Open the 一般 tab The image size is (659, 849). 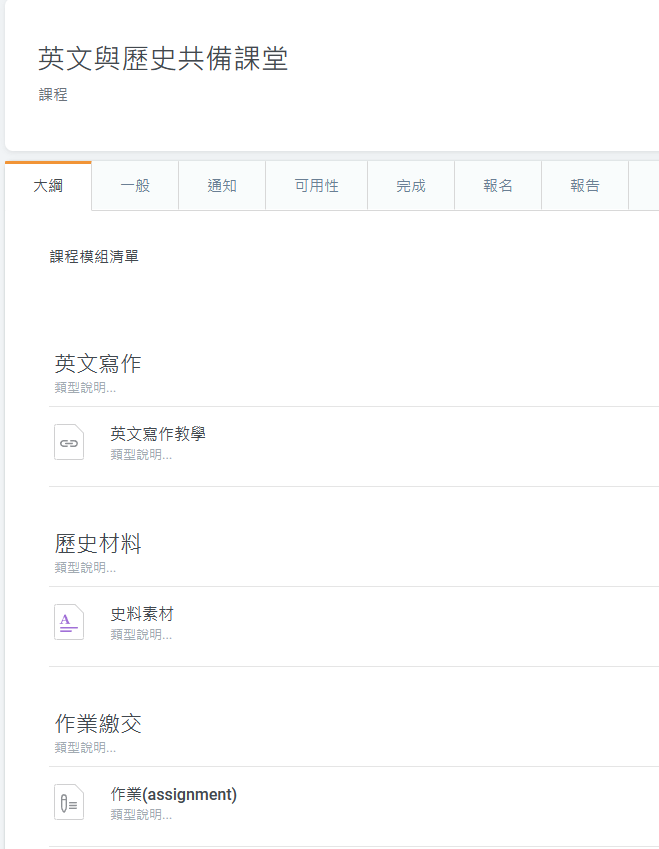pos(135,186)
